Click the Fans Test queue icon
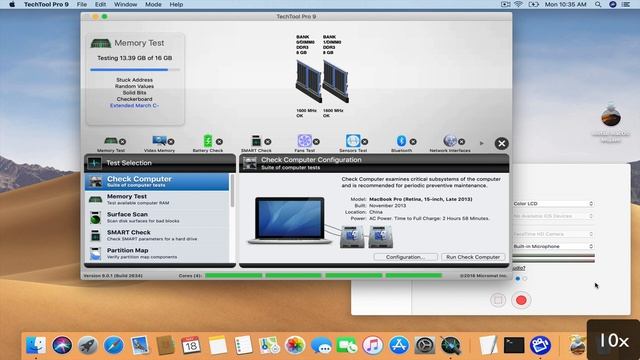Image resolution: width=640 pixels, height=360 pixels. pyautogui.click(x=304, y=141)
